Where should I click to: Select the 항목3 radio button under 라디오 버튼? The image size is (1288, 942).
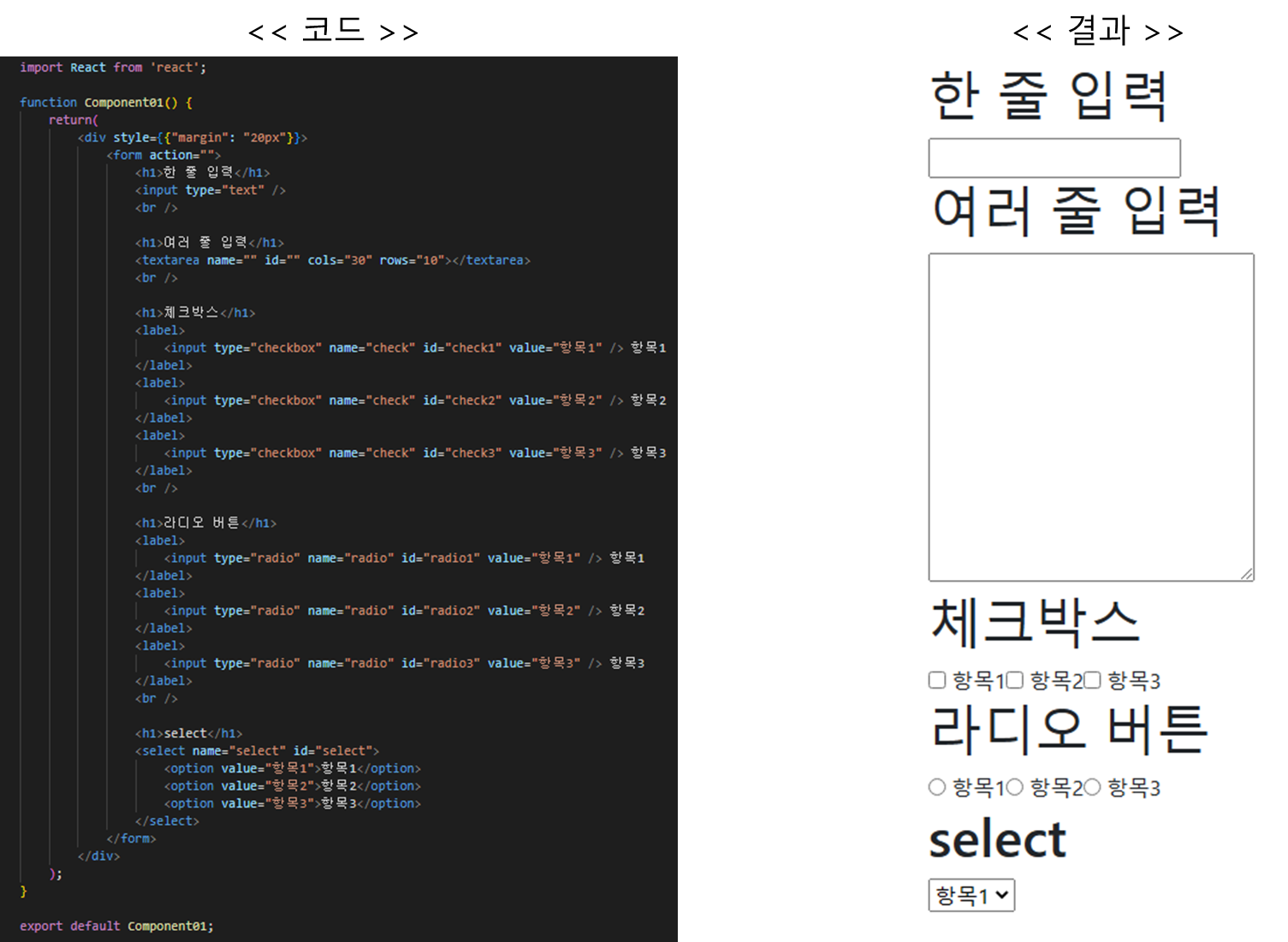coord(1092,787)
